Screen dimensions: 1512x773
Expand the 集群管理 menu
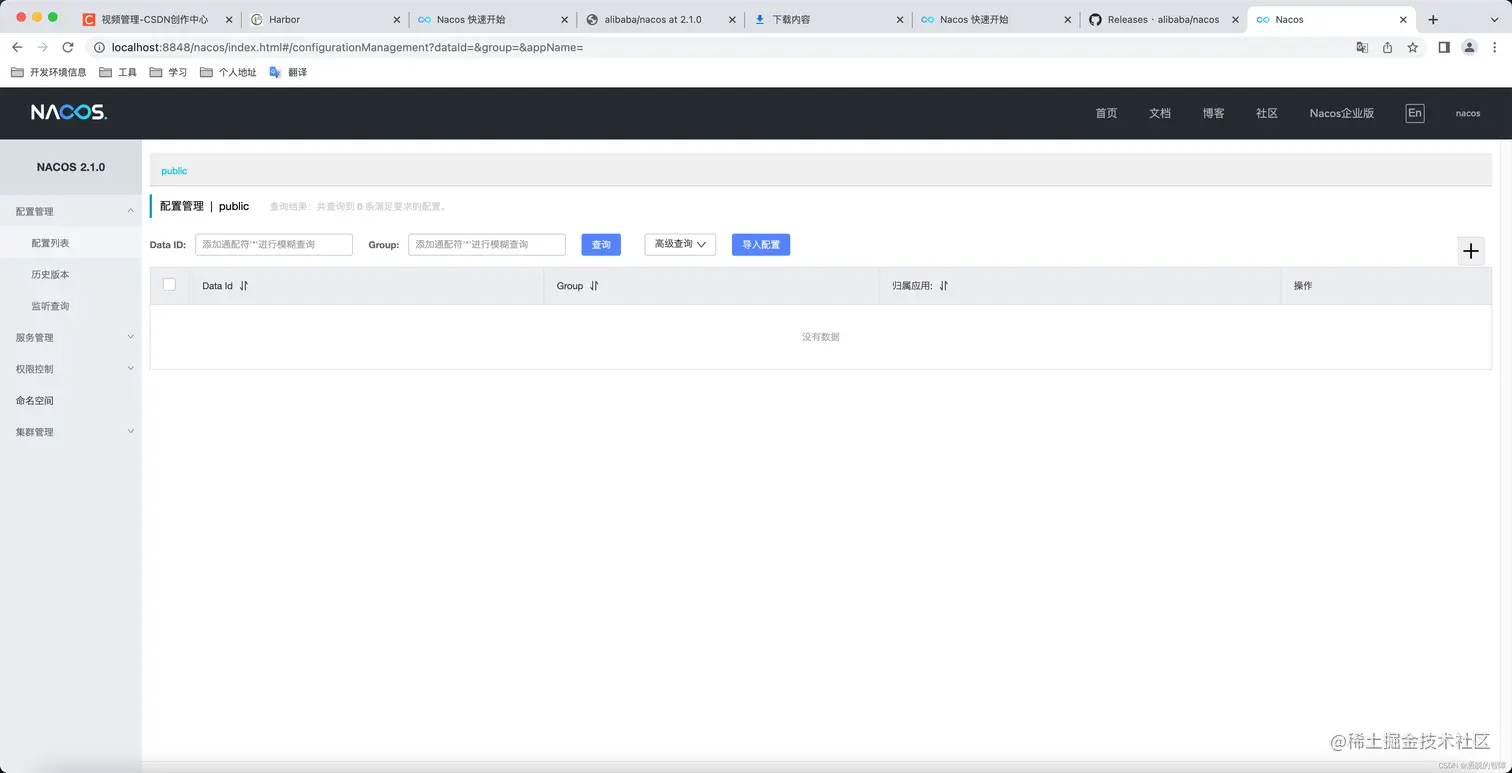[70, 432]
